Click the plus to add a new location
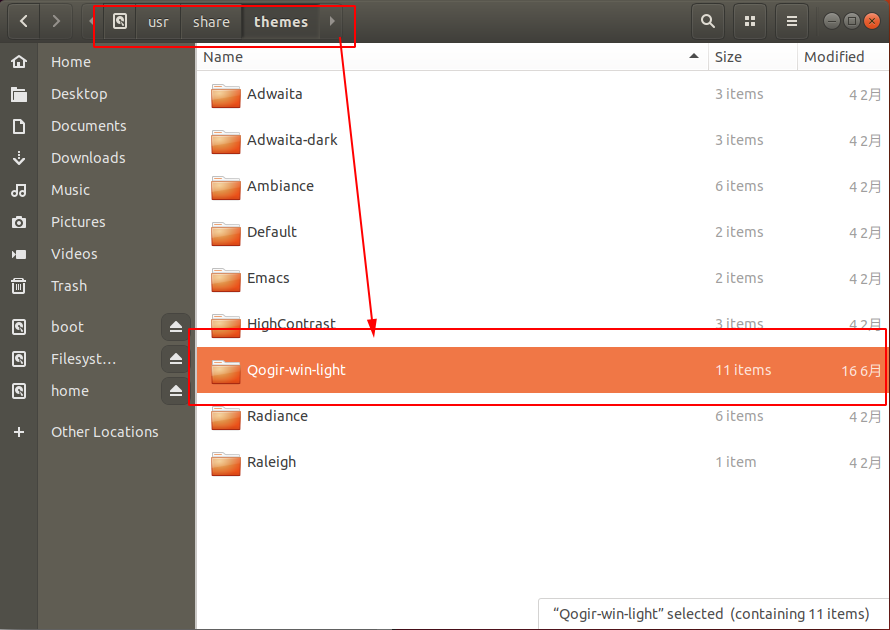 20,432
